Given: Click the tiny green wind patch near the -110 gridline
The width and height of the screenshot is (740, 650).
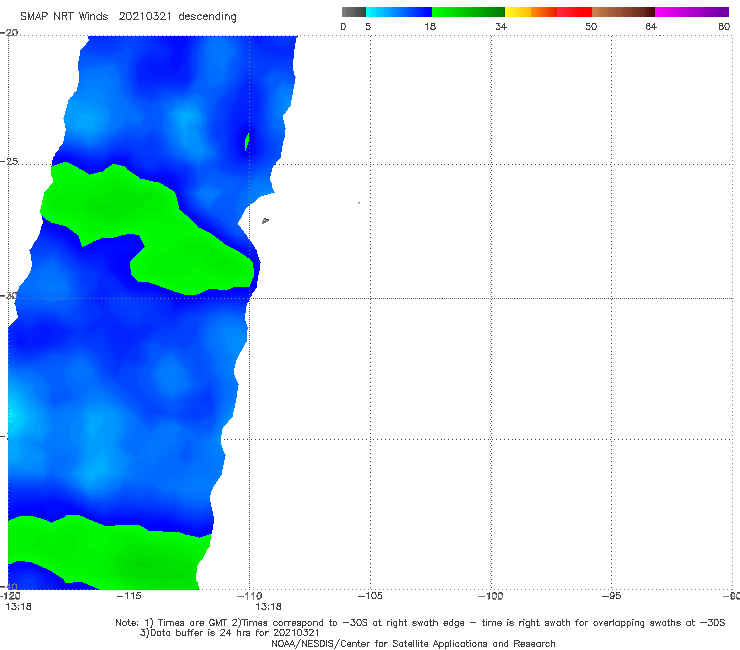Looking at the screenshot, I should (247, 142).
